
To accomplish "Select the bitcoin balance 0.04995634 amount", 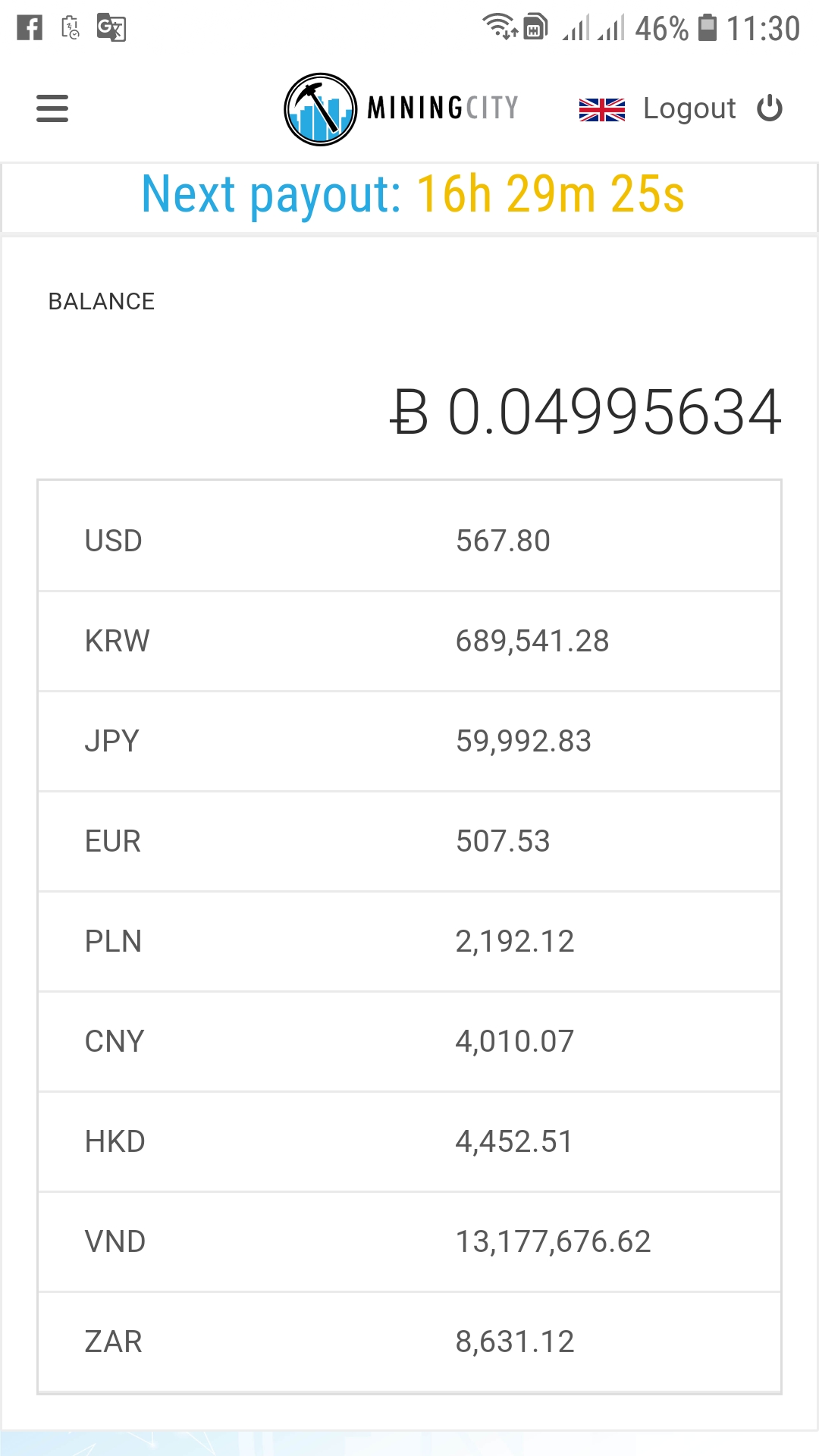I will [x=585, y=413].
